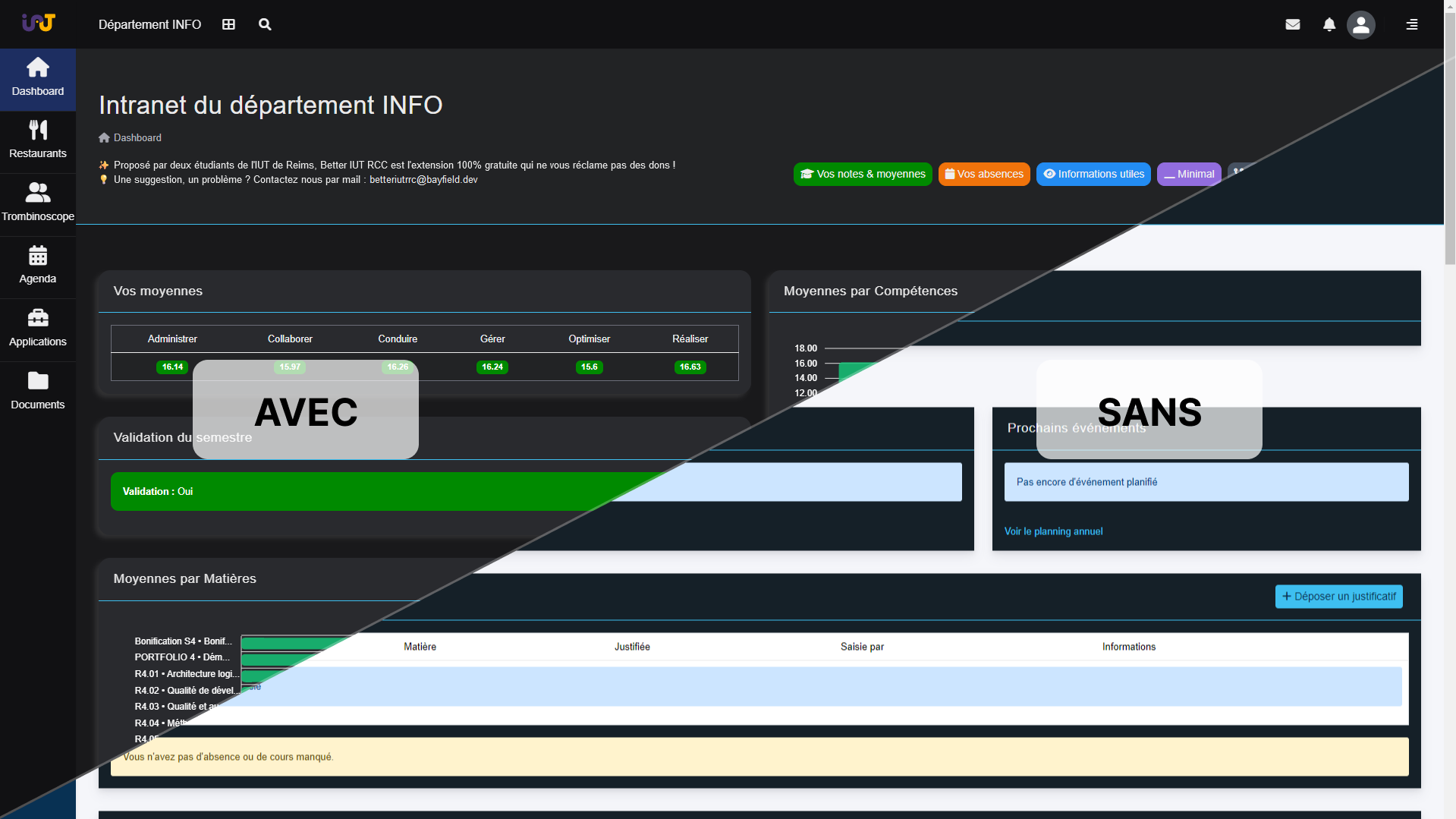
Task: Click Voir le planning annuel link
Action: [1053, 531]
